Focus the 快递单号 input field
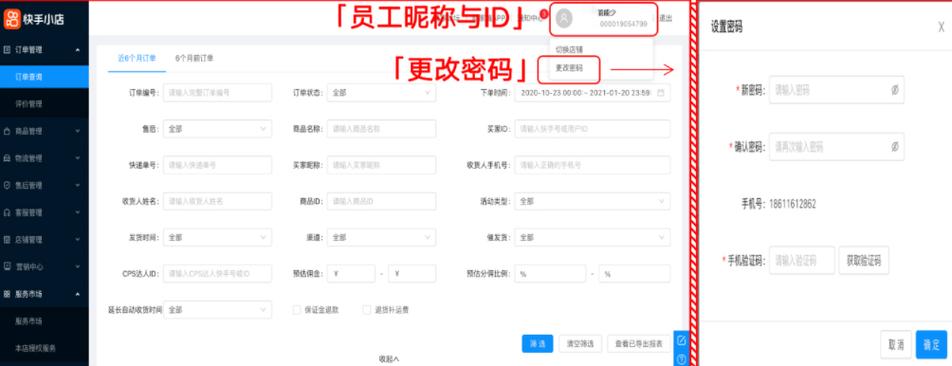 tap(217, 165)
